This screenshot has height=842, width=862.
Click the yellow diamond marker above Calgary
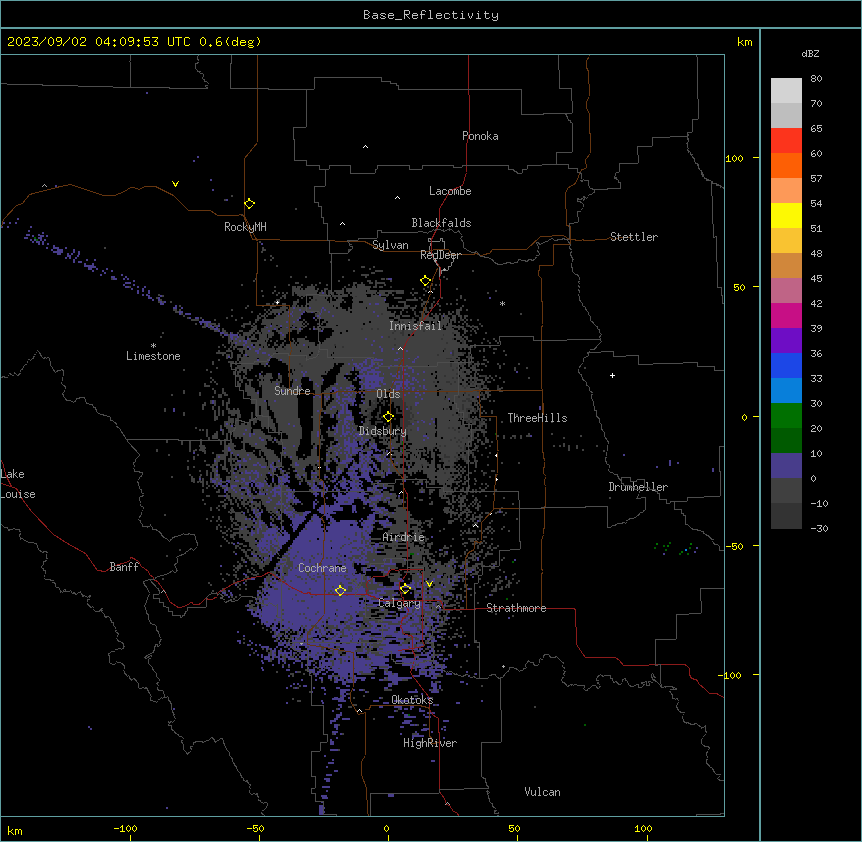[405, 589]
